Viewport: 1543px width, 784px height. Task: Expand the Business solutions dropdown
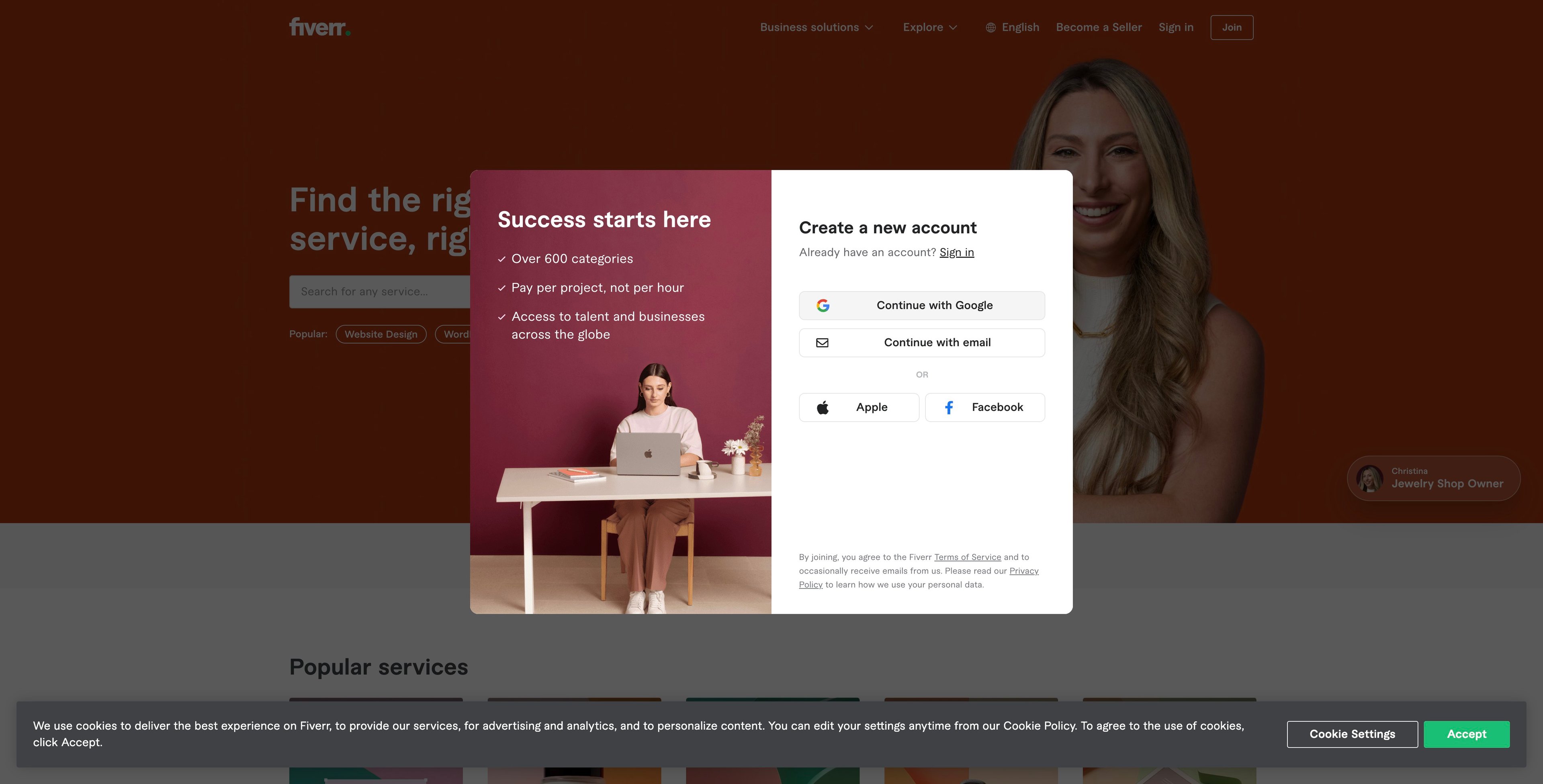(x=817, y=28)
